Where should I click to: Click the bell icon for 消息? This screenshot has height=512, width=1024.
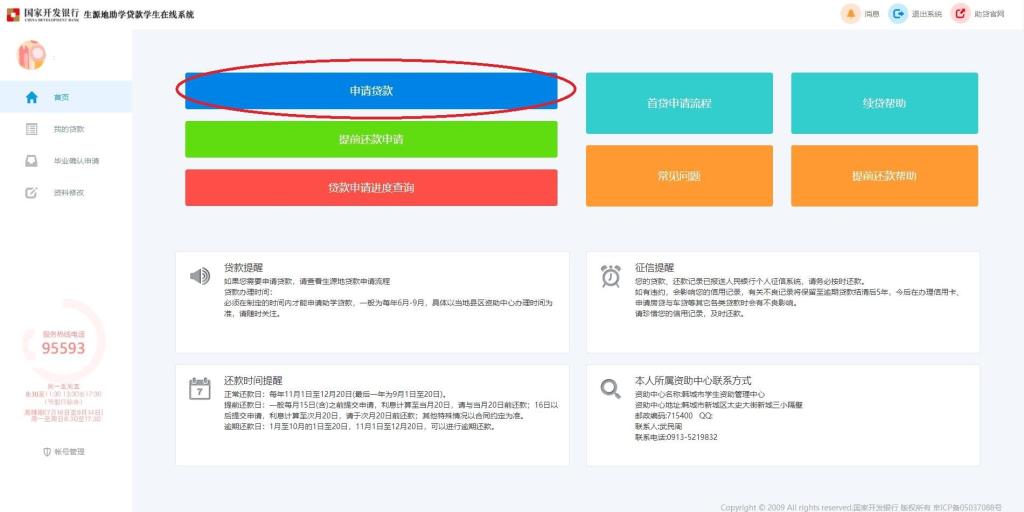tap(850, 14)
